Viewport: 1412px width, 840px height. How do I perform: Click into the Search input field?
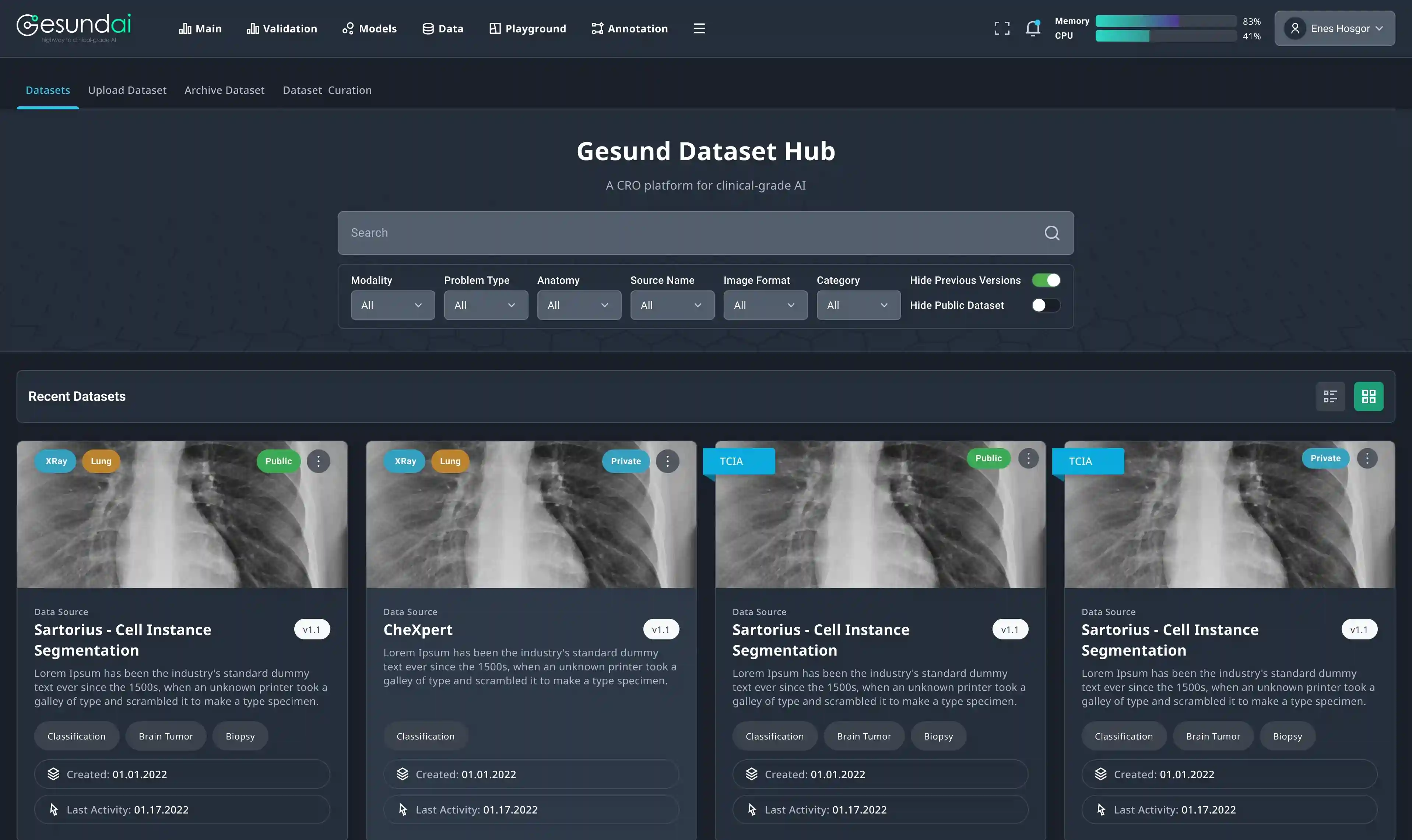click(679, 233)
